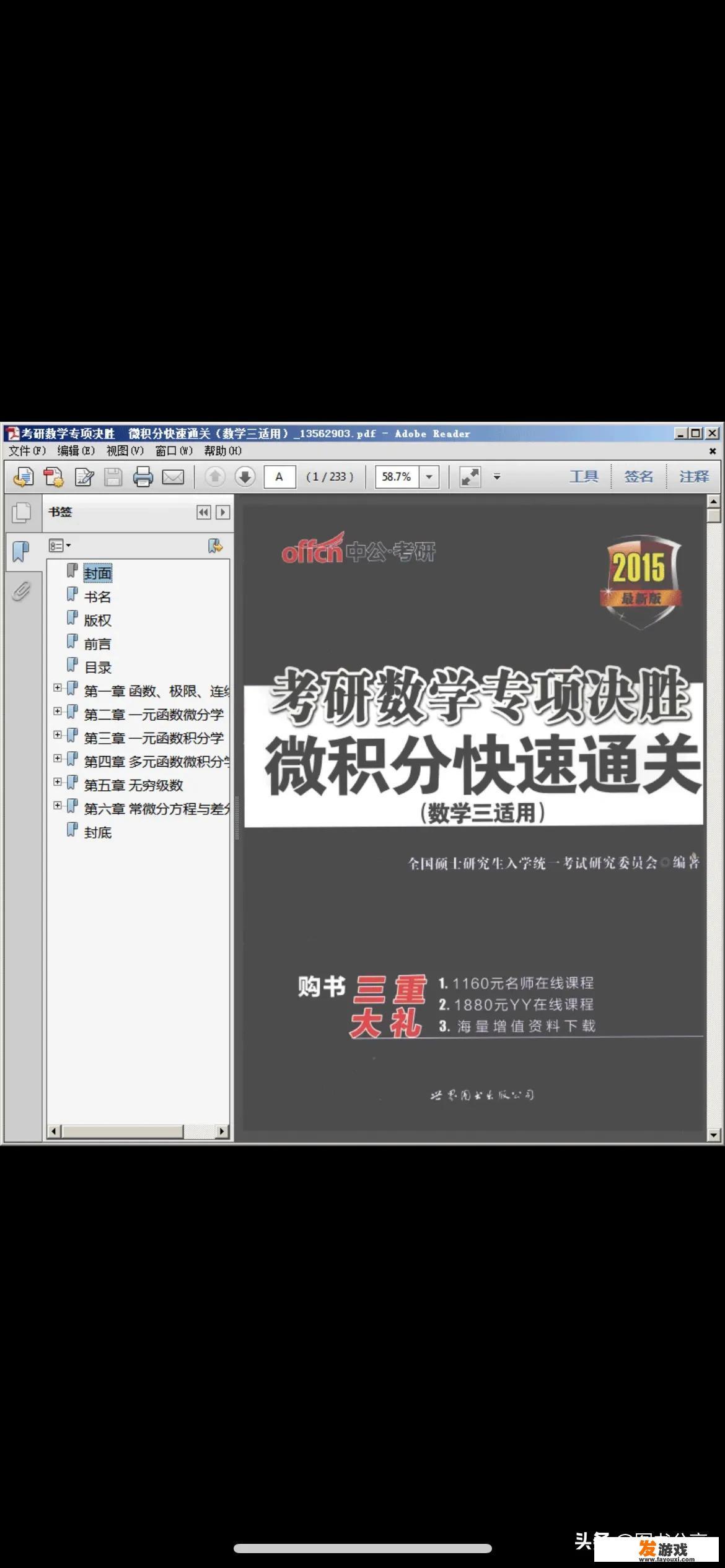Select the 封面 bookmark
725x1568 pixels.
click(98, 573)
